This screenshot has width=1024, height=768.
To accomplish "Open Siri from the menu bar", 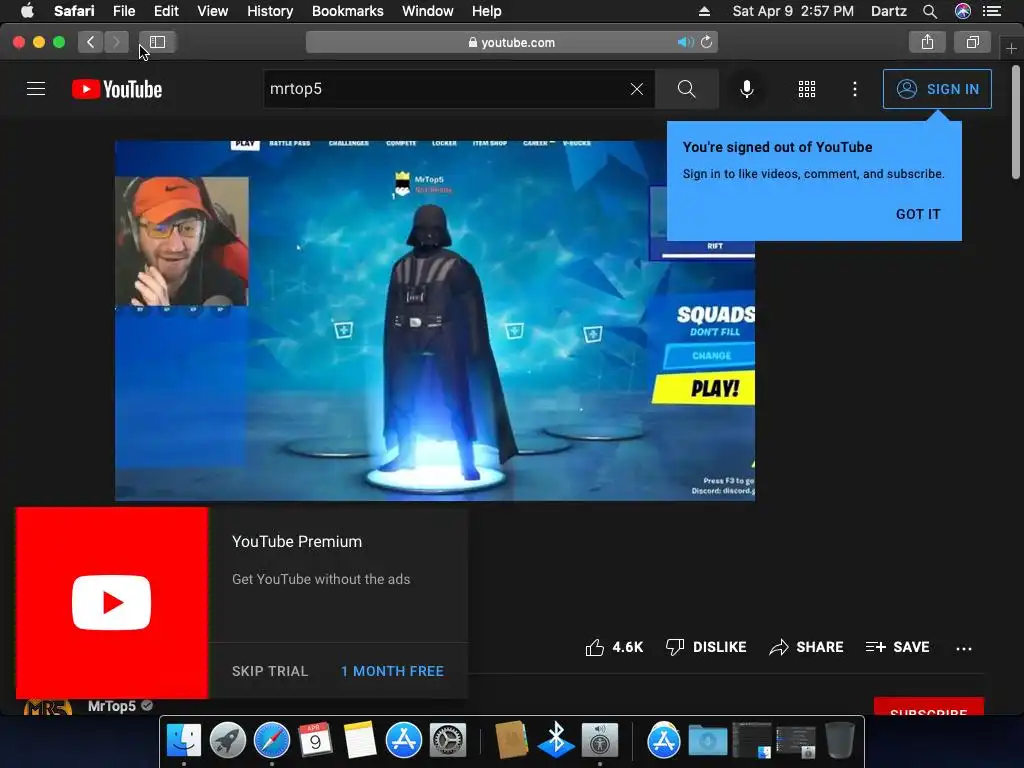I will tap(963, 11).
